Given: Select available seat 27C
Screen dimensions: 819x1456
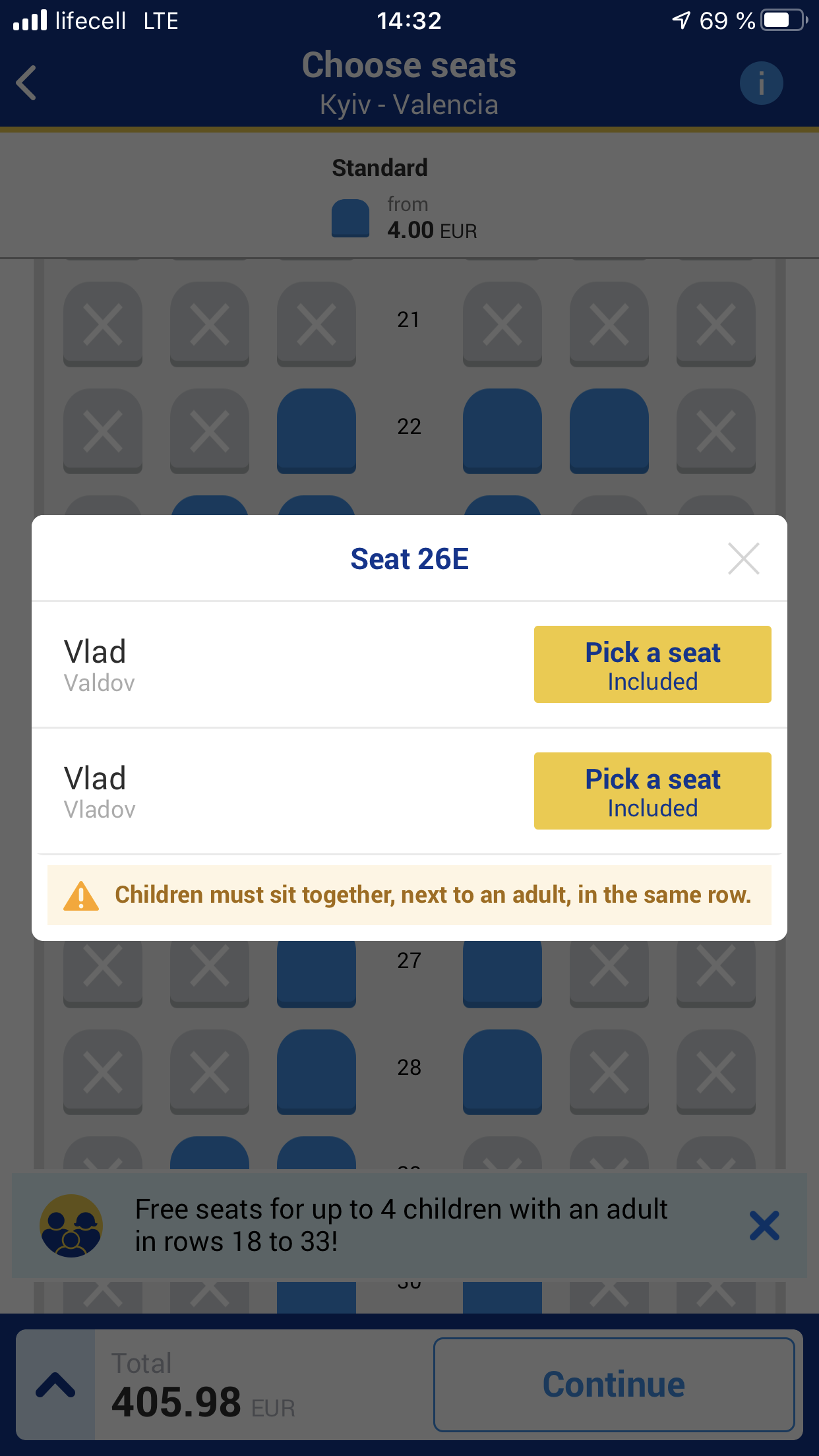Looking at the screenshot, I should coord(317,974).
